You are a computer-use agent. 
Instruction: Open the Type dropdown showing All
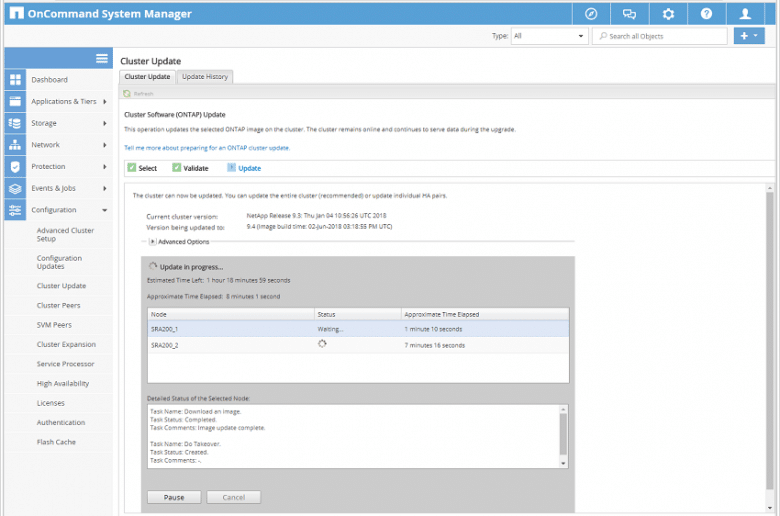tap(549, 36)
